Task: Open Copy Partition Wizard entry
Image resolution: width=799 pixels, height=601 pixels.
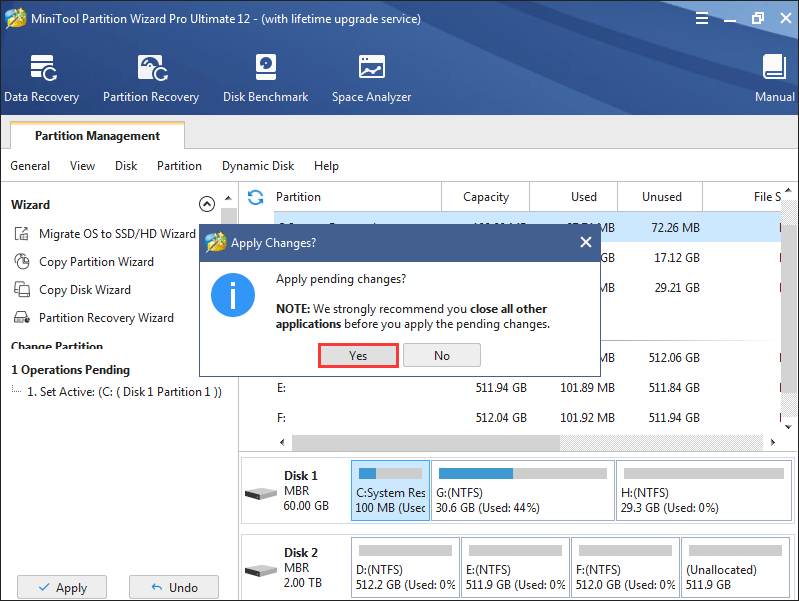Action: tap(96, 262)
